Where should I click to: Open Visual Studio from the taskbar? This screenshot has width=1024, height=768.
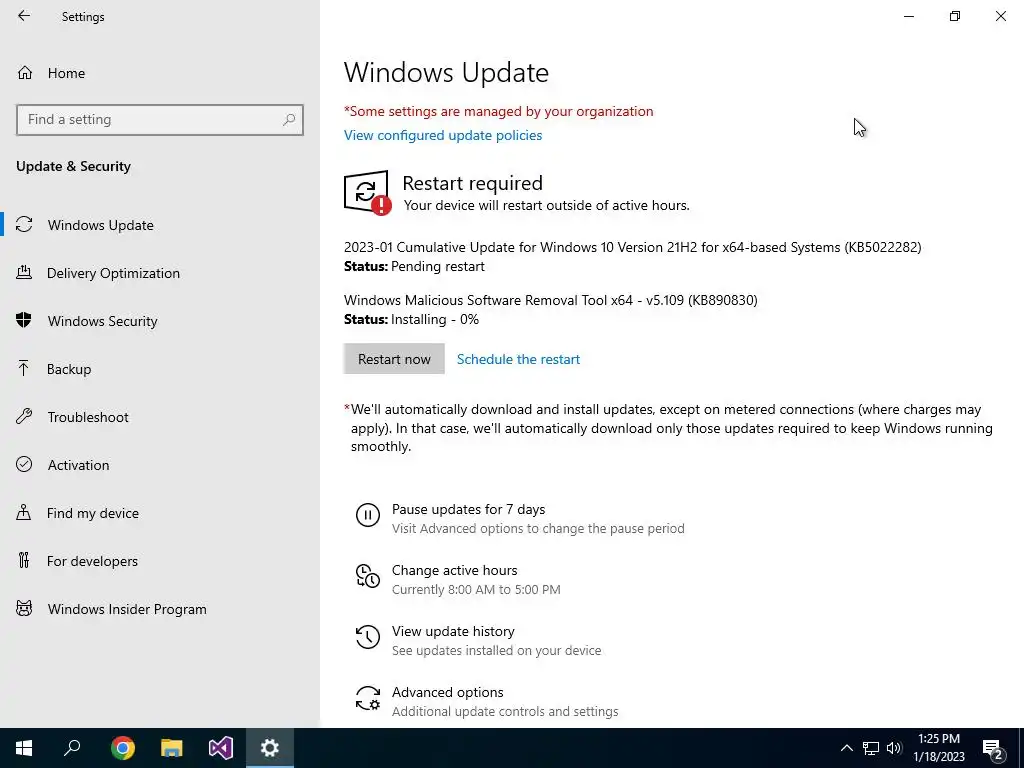point(221,748)
